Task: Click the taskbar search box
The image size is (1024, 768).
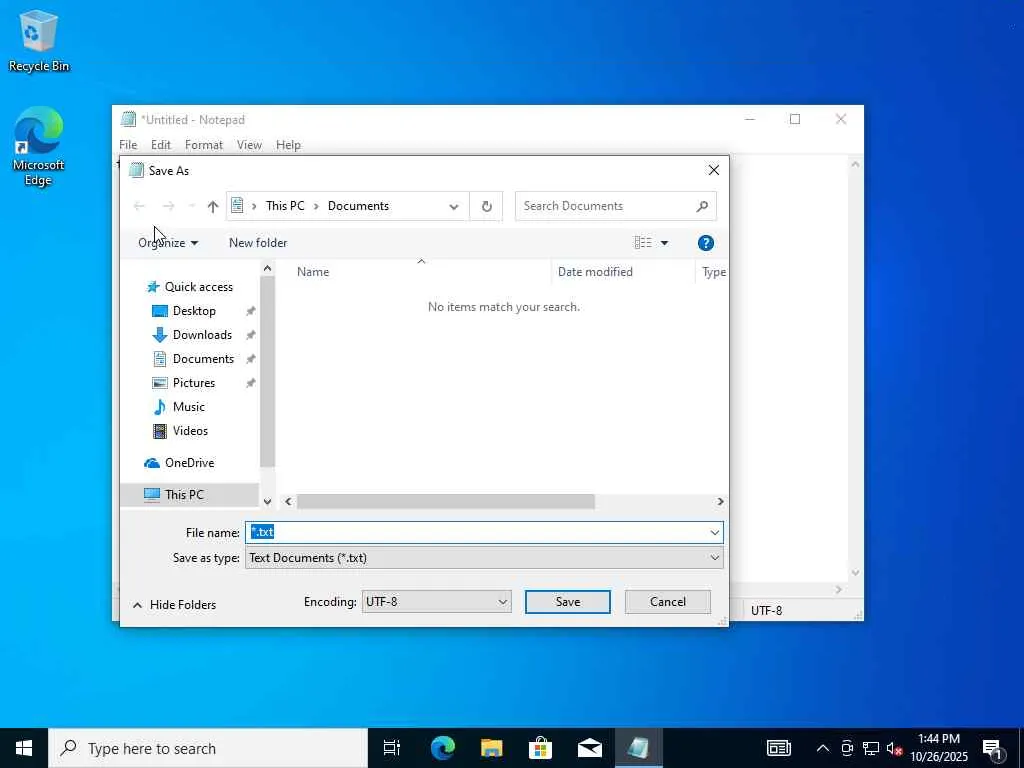Action: point(208,748)
